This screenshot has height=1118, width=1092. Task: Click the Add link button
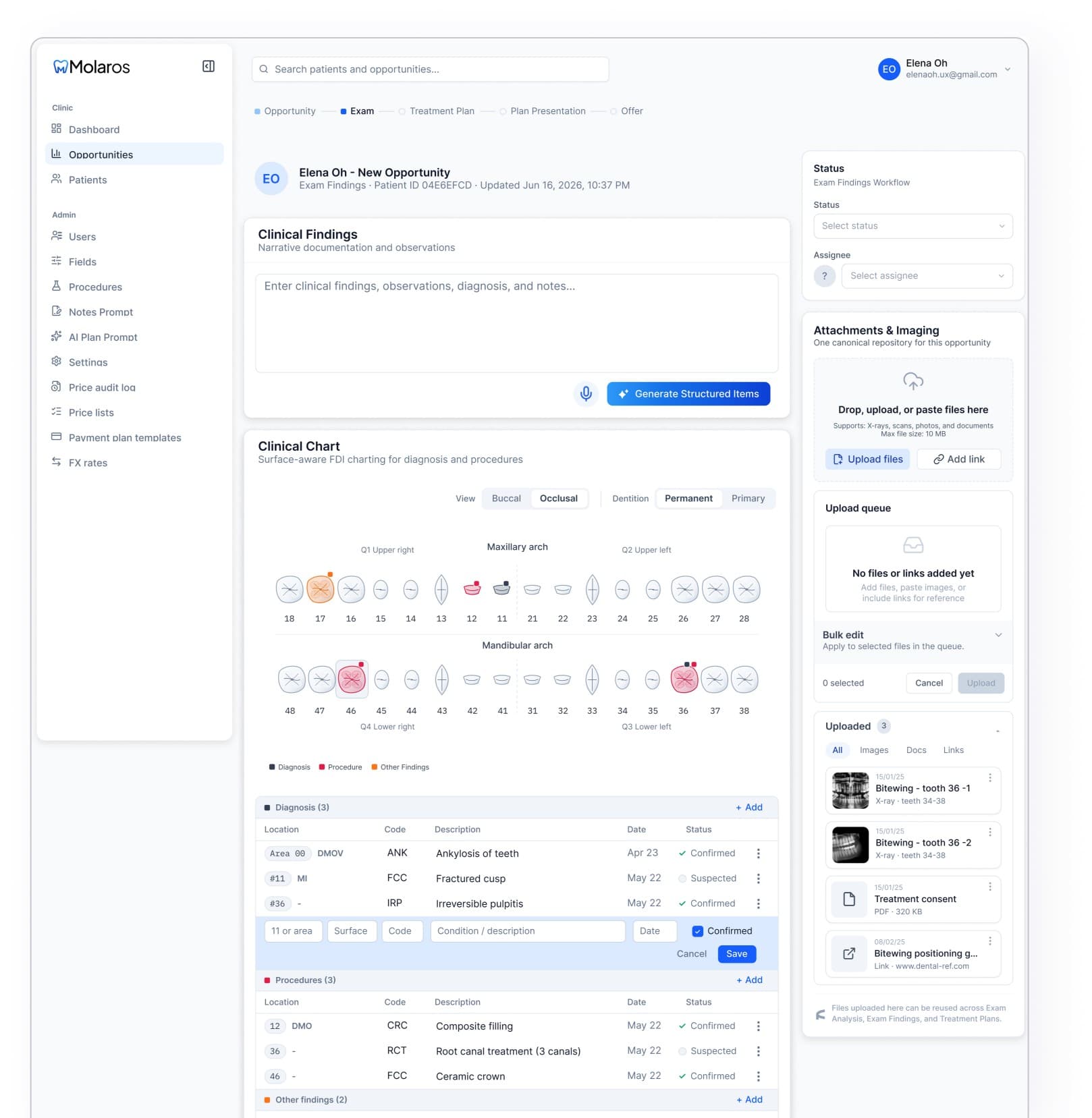[958, 459]
